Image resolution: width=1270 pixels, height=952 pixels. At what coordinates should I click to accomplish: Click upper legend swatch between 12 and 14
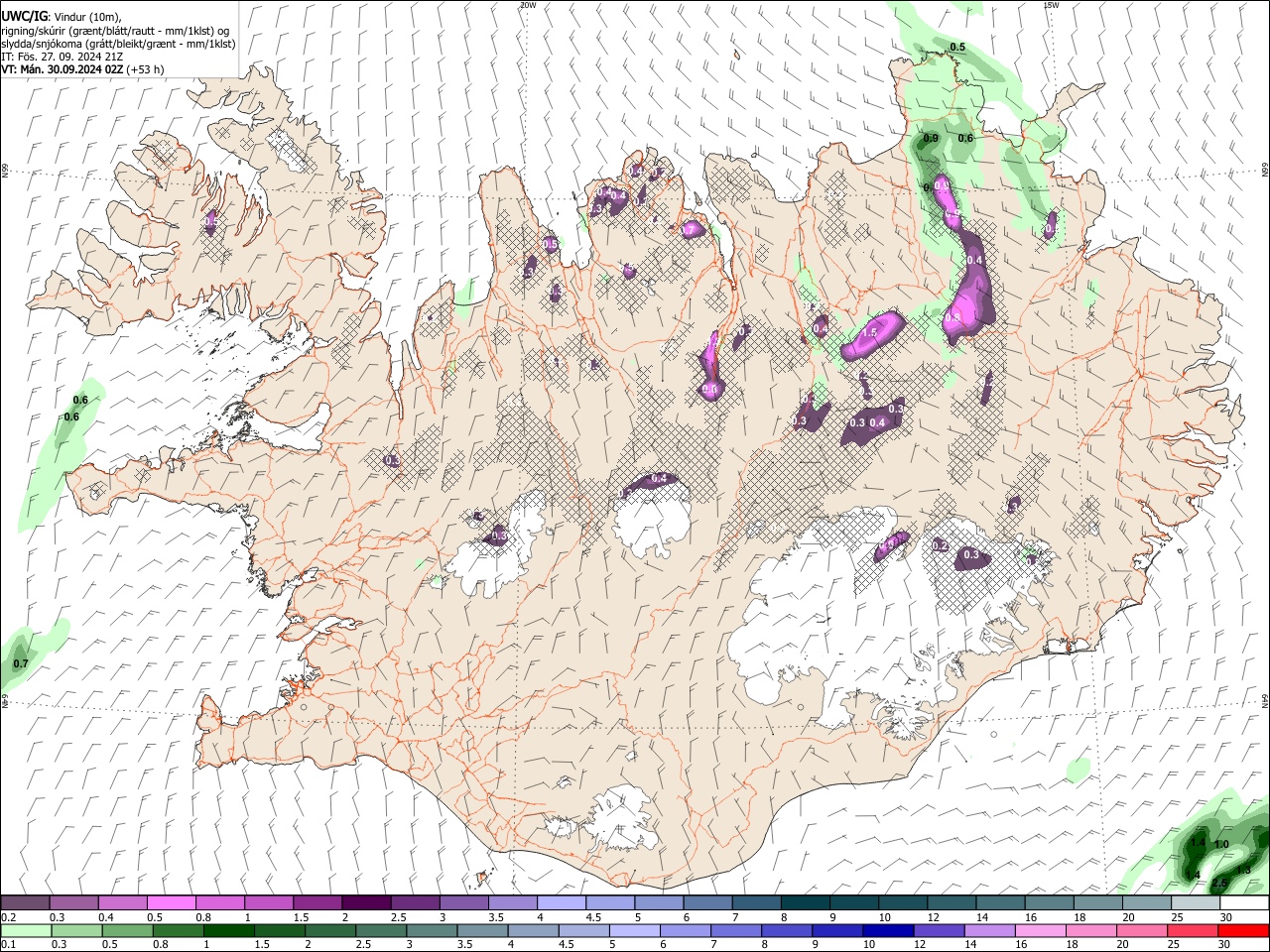[x=952, y=903]
